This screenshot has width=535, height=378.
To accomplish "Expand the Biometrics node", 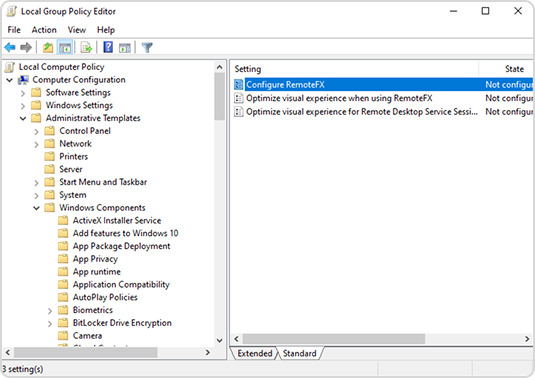I will click(50, 311).
